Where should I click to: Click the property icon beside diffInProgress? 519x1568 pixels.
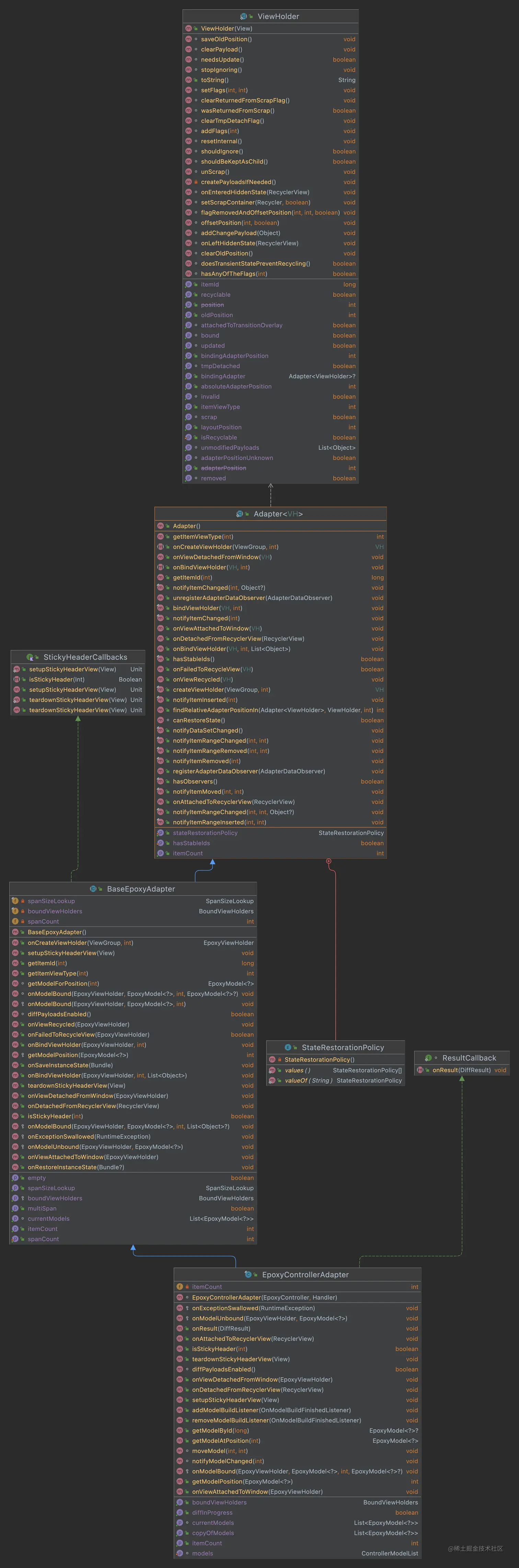point(180,1513)
